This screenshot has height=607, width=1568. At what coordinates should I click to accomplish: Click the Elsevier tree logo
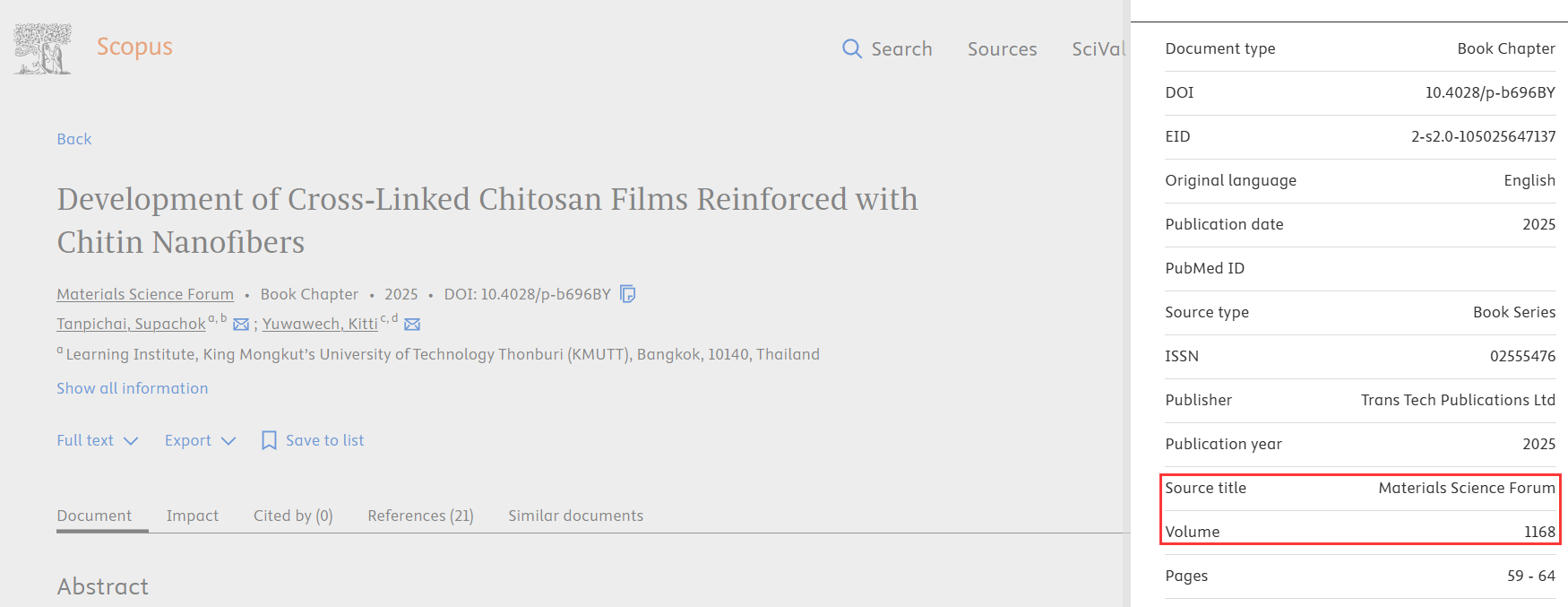tap(42, 49)
